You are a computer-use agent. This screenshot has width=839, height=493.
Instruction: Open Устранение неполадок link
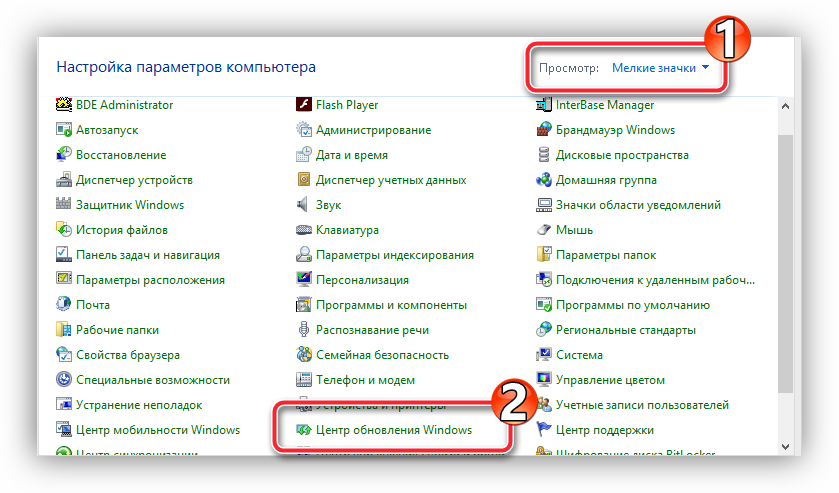[139, 405]
